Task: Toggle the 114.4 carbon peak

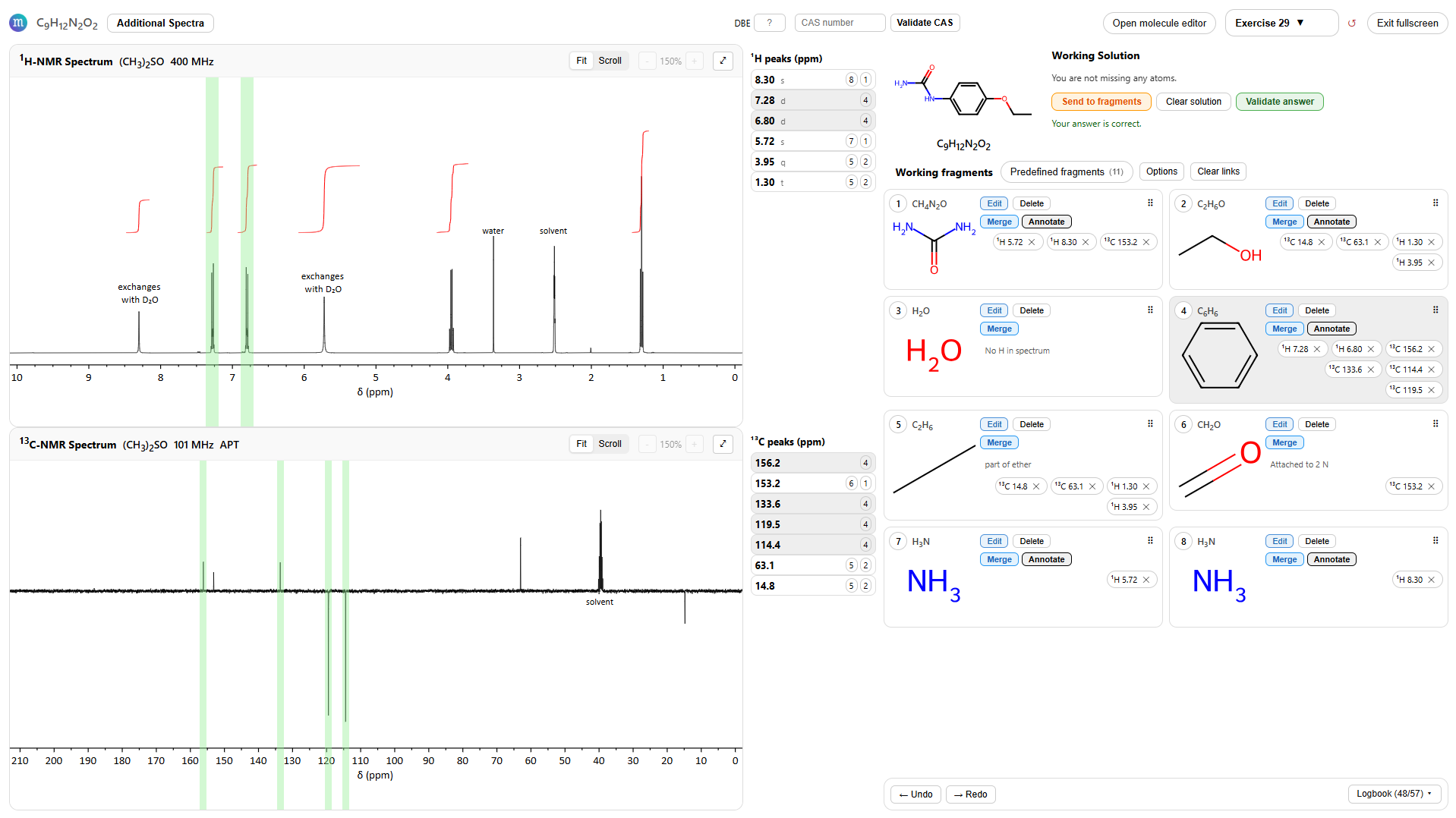Action: (813, 545)
